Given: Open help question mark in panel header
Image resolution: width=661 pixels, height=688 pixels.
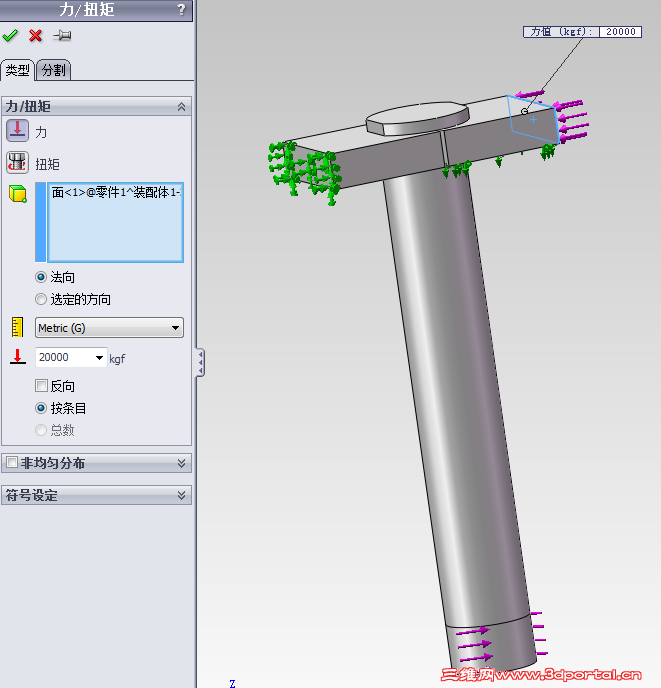Looking at the screenshot, I should click(x=181, y=9).
